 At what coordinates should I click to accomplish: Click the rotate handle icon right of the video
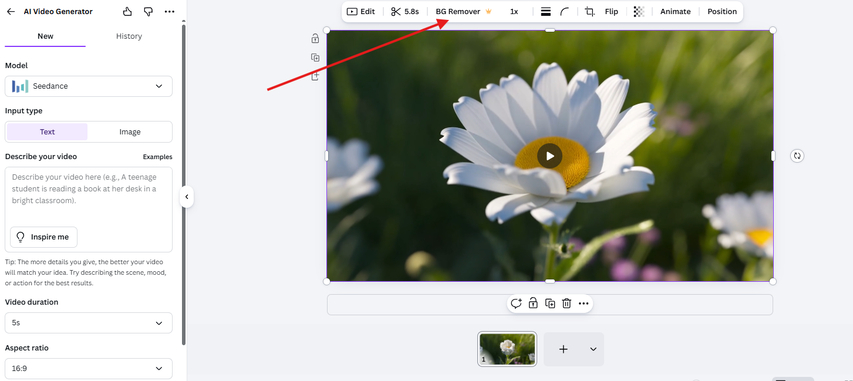[x=797, y=156]
